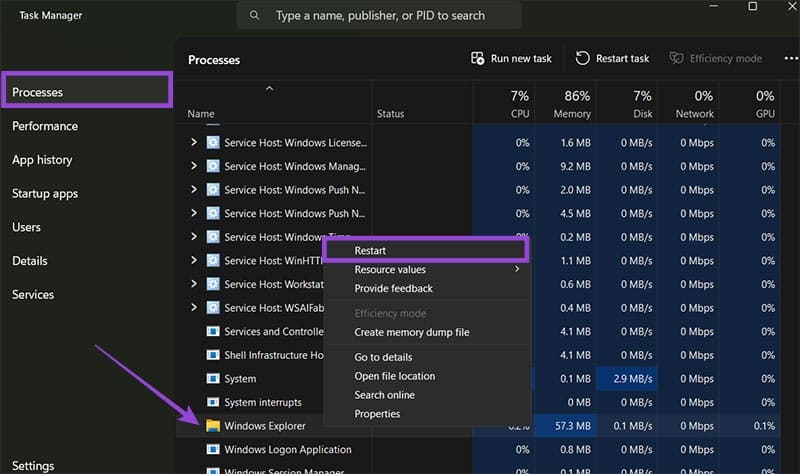Click the Windows Explorer folder icon
This screenshot has width=800, height=474.
(213, 426)
